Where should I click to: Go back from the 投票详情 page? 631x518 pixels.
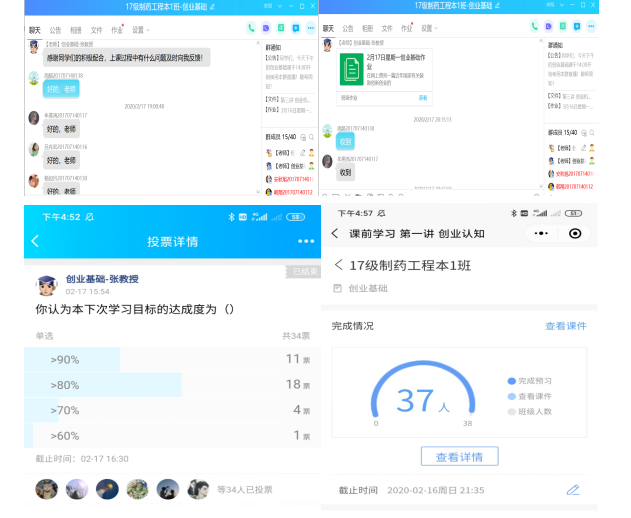point(35,241)
